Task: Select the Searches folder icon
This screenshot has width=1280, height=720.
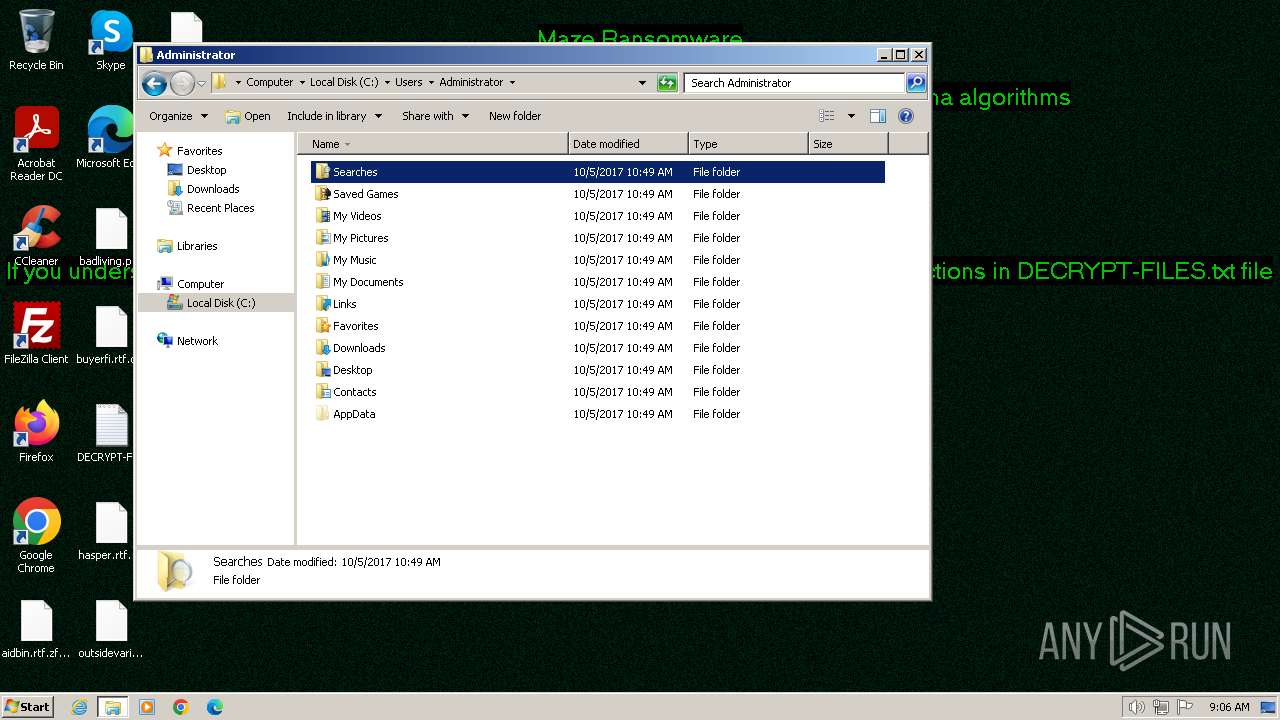Action: pos(322,172)
